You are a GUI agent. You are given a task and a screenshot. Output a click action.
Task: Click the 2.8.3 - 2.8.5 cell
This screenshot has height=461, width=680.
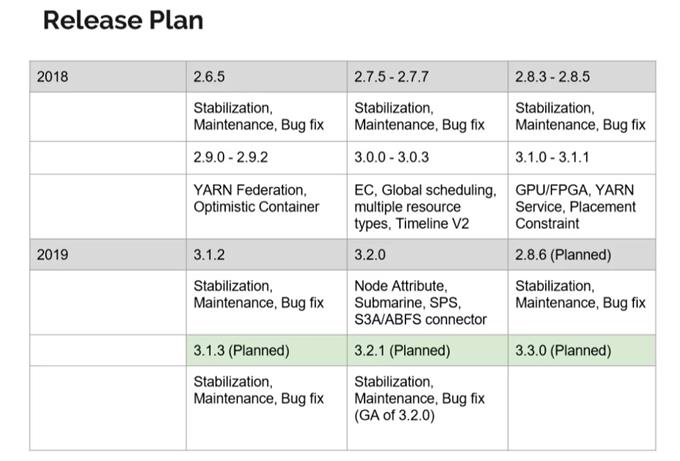pos(552,76)
